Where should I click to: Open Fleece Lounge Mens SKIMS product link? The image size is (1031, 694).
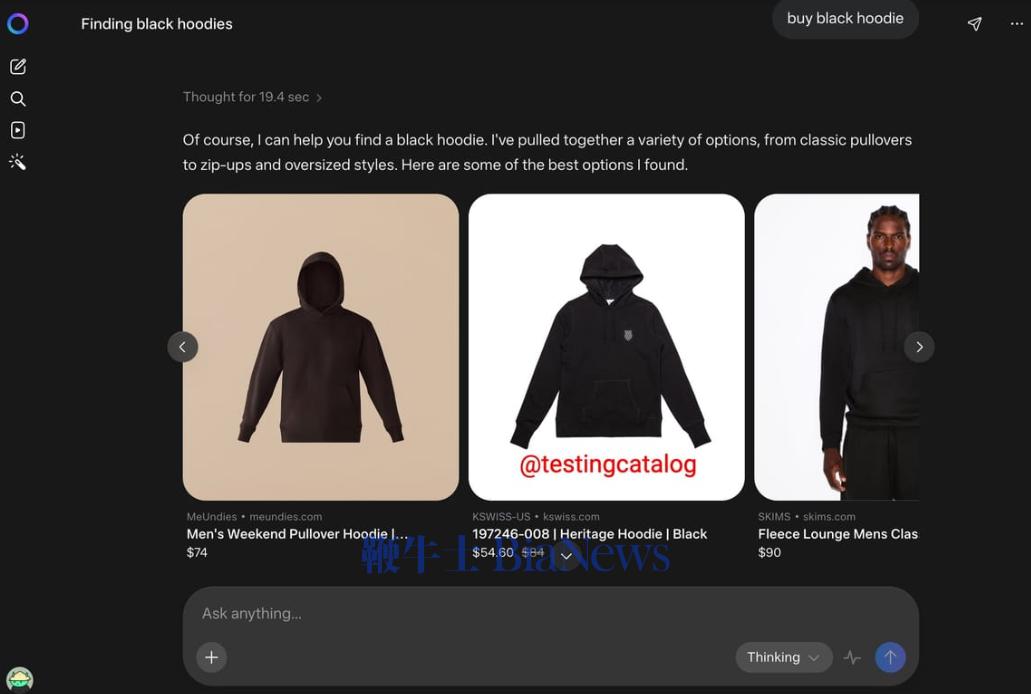pos(838,534)
